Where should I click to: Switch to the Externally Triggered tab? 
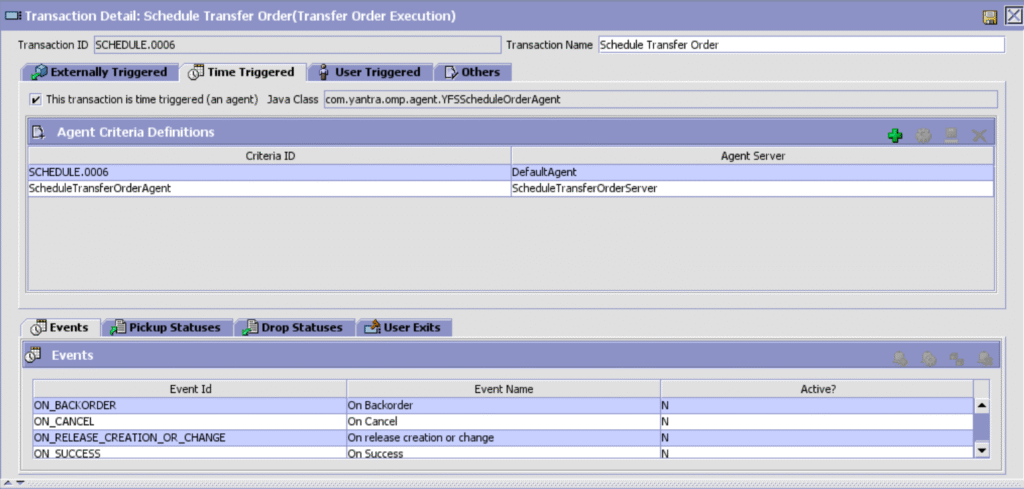tap(99, 72)
